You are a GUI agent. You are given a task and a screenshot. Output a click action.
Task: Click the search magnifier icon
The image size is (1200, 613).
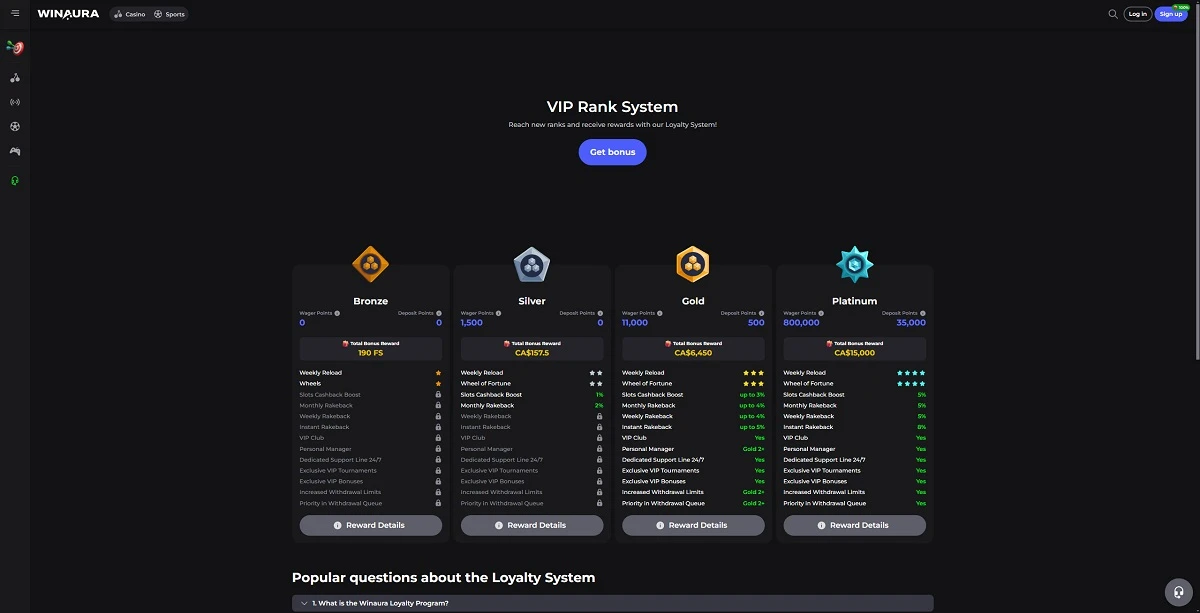point(1113,14)
